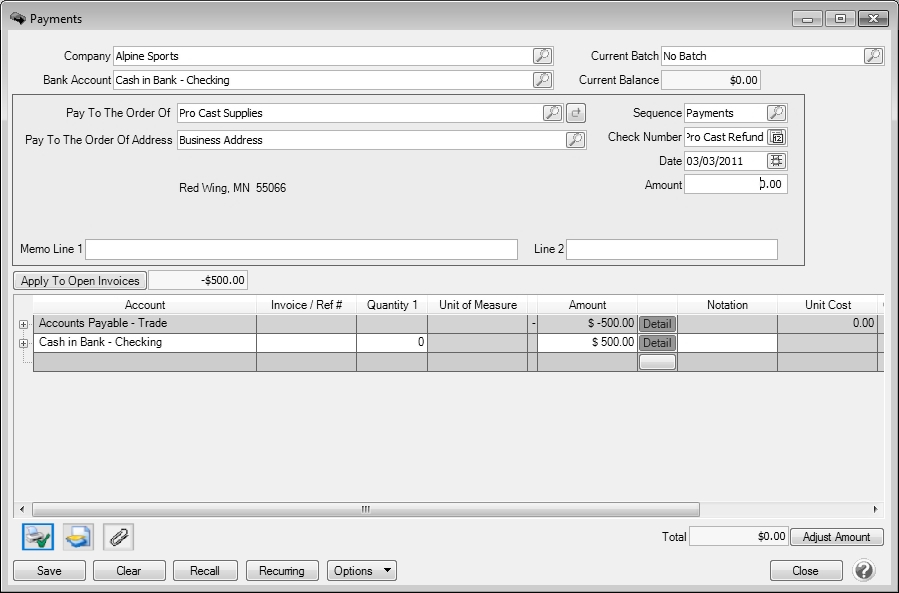The image size is (899, 593).
Task: Click the paperclip attachment icon
Action: pos(117,537)
